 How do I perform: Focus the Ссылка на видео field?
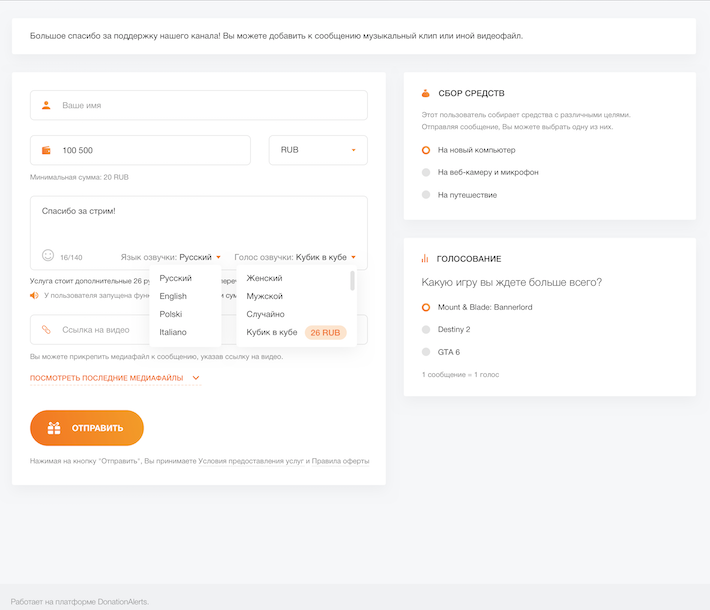199,330
